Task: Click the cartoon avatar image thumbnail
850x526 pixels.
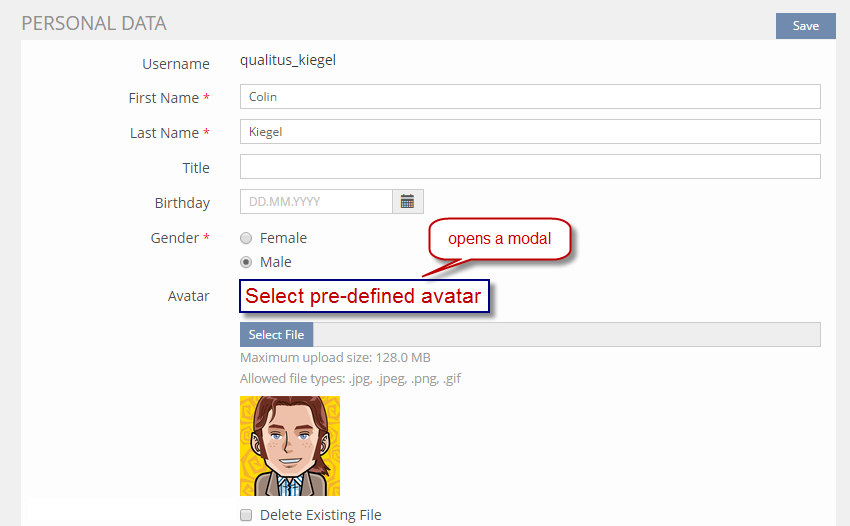Action: [290, 446]
